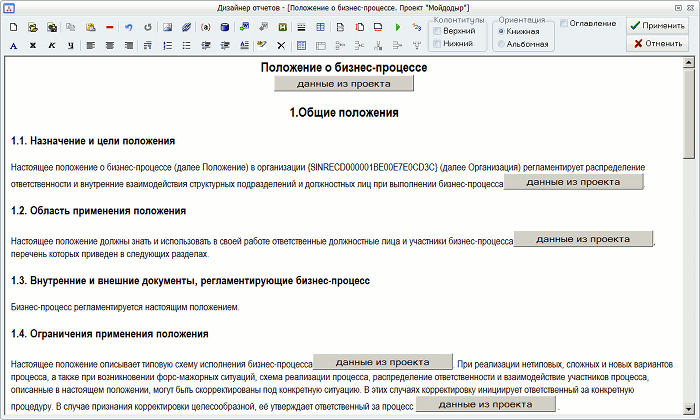This screenshot has width=700, height=420.
Task: Click the highlighter pencil icon
Action: click(262, 45)
